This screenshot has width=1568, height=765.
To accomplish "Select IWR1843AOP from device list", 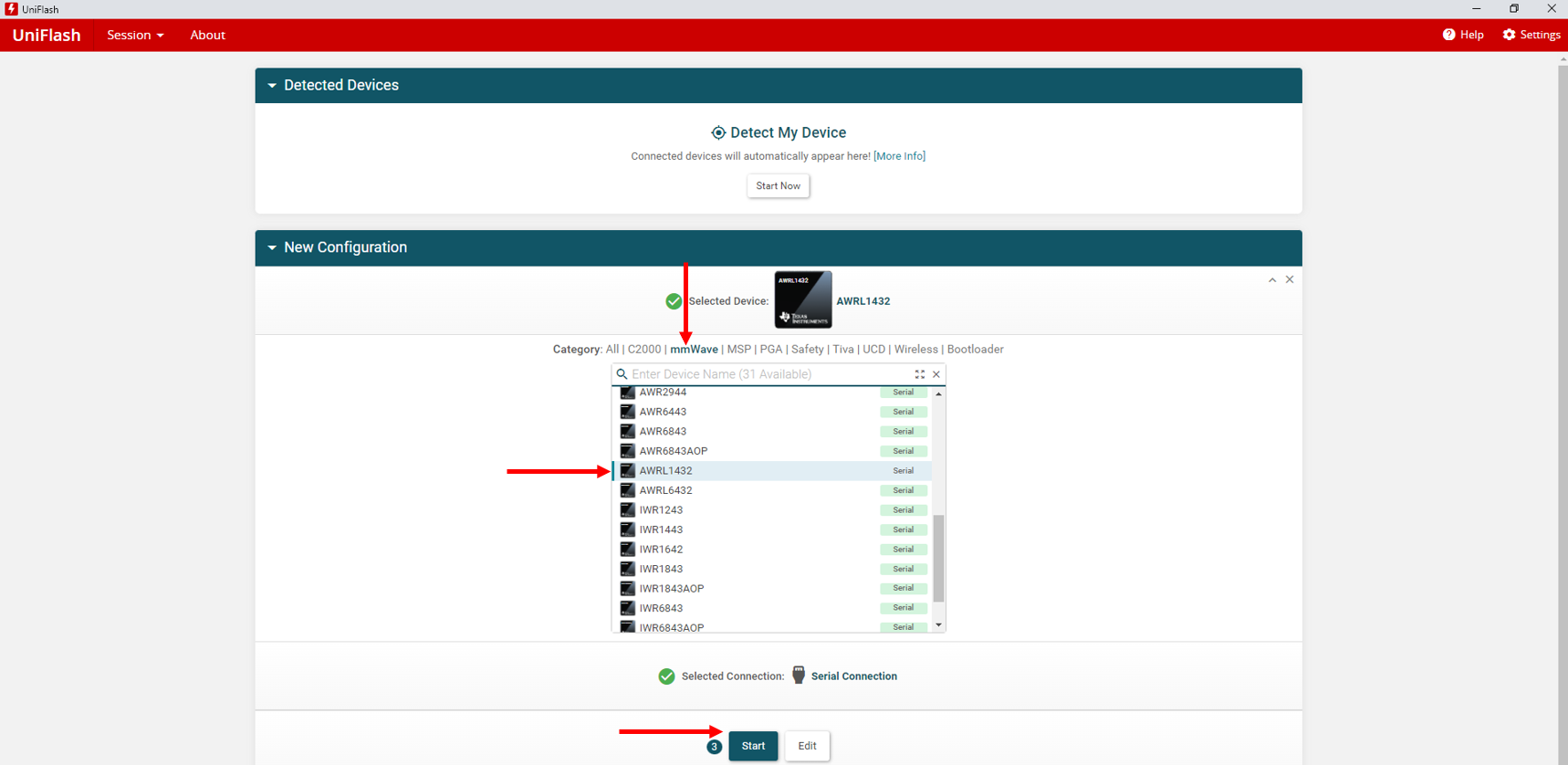I will (772, 589).
